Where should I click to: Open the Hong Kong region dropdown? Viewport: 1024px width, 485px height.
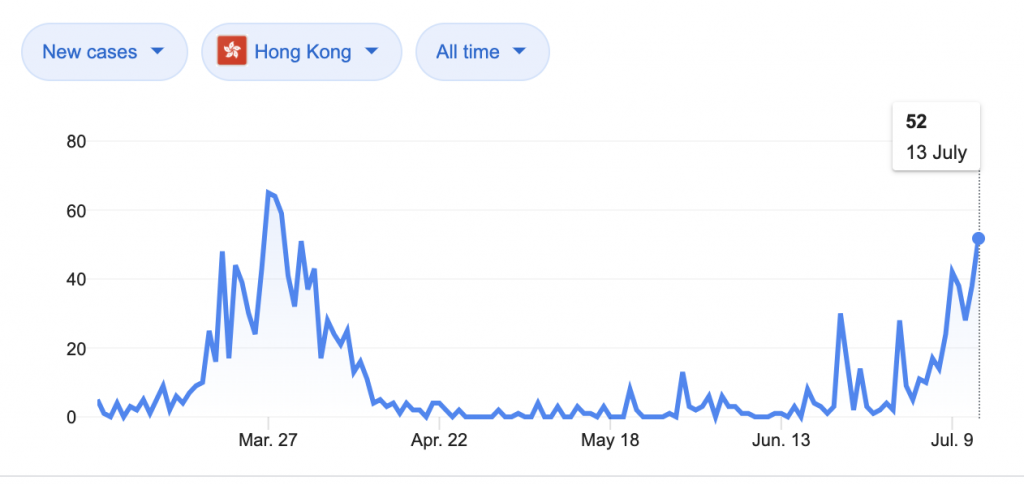coord(302,52)
